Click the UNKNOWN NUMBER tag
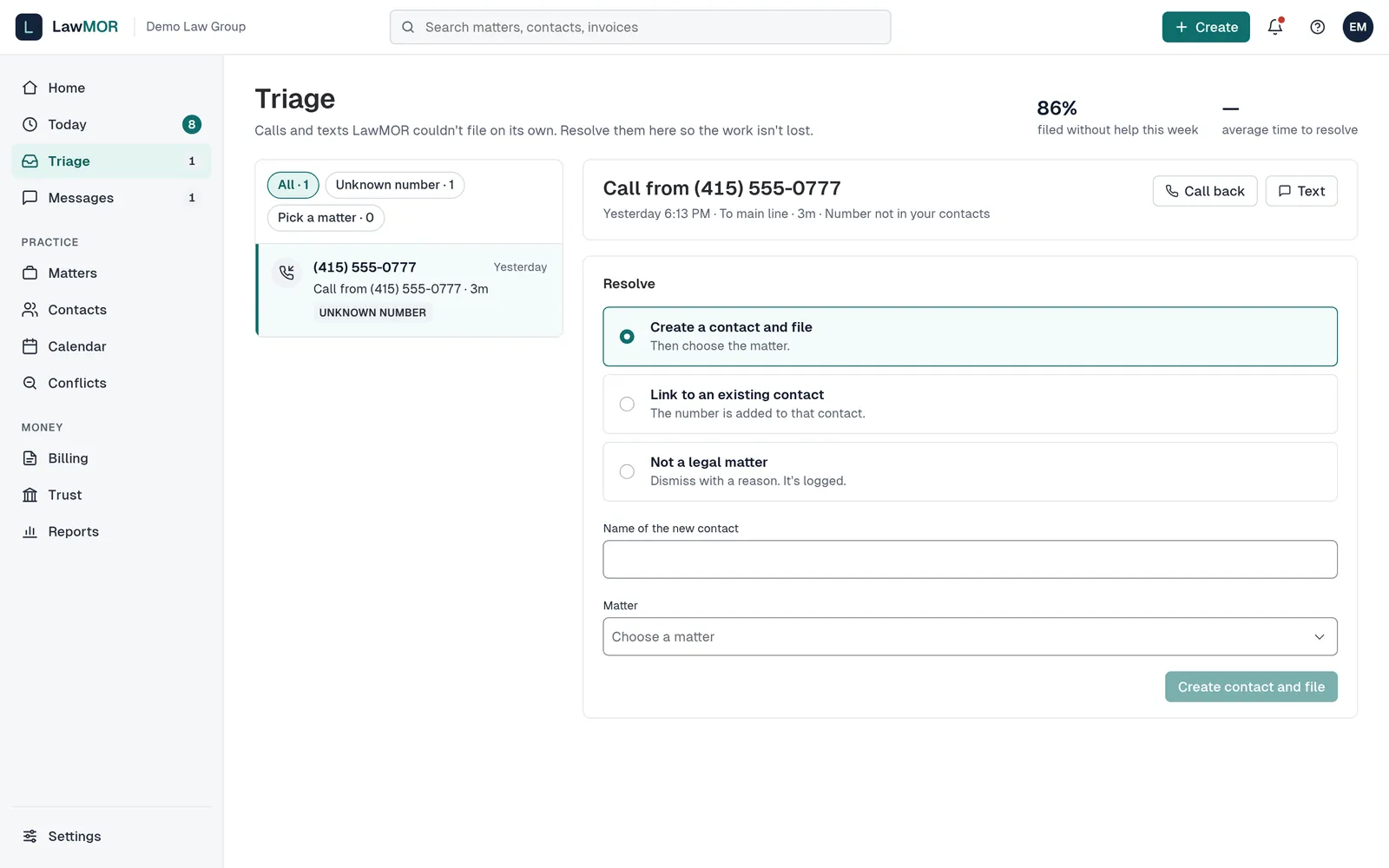Image resolution: width=1389 pixels, height=868 pixels. pos(372,312)
